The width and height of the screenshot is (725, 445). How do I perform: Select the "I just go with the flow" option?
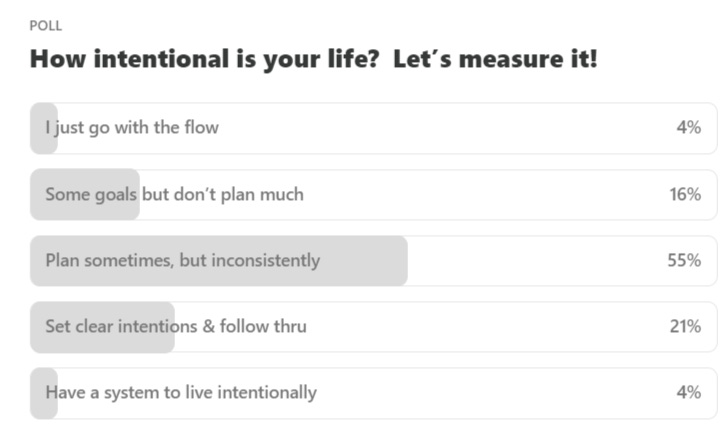pyautogui.click(x=374, y=128)
